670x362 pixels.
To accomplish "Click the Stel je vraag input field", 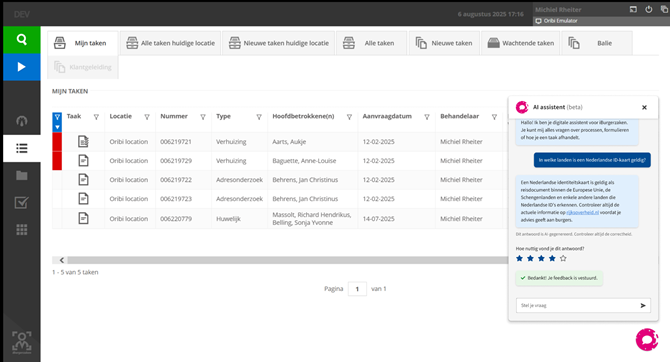I will 577,305.
